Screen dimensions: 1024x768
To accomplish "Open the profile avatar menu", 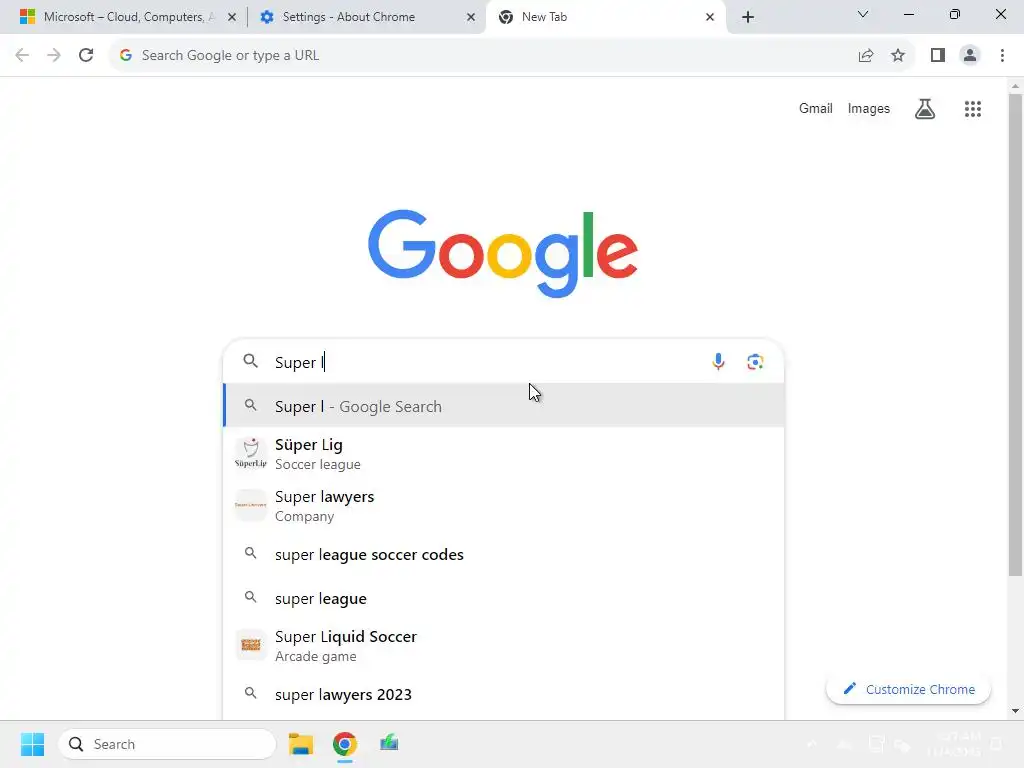I will (970, 56).
